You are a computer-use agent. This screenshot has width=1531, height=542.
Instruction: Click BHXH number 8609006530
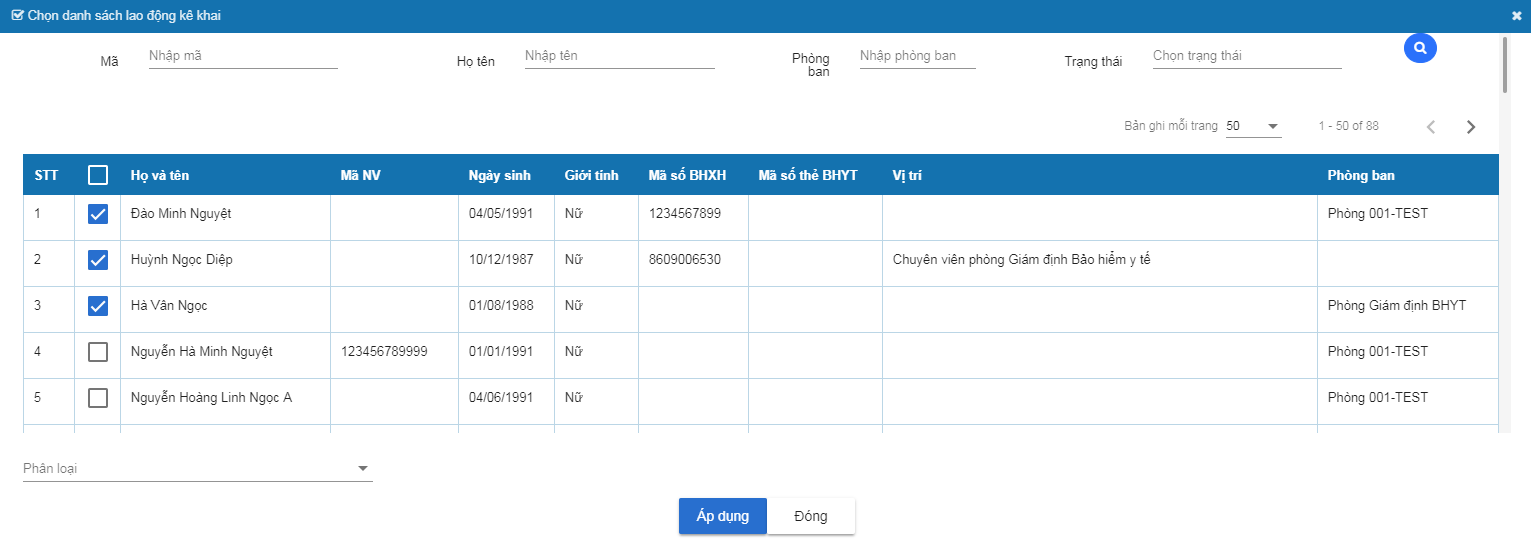[x=685, y=260]
